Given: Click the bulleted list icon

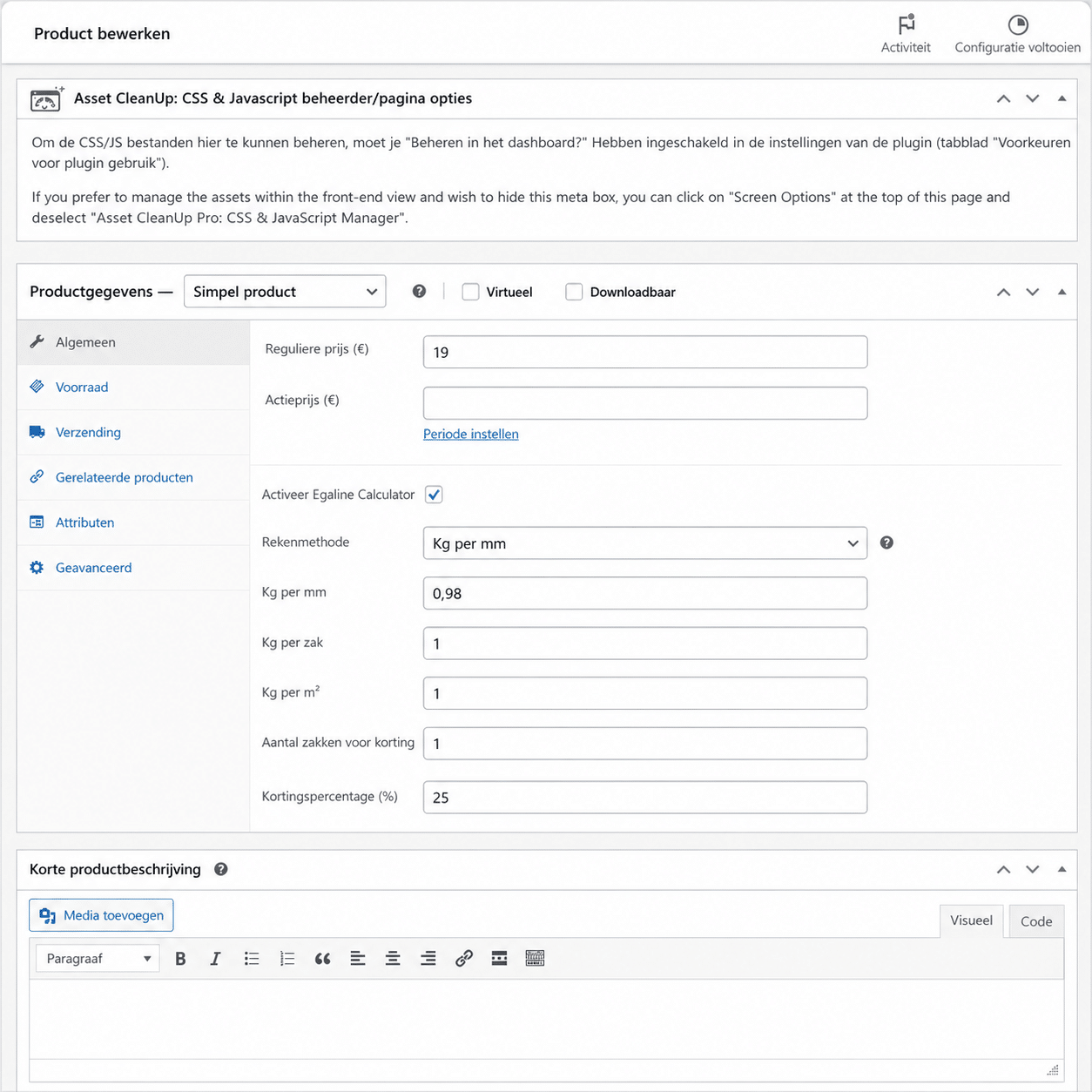Looking at the screenshot, I should (252, 959).
